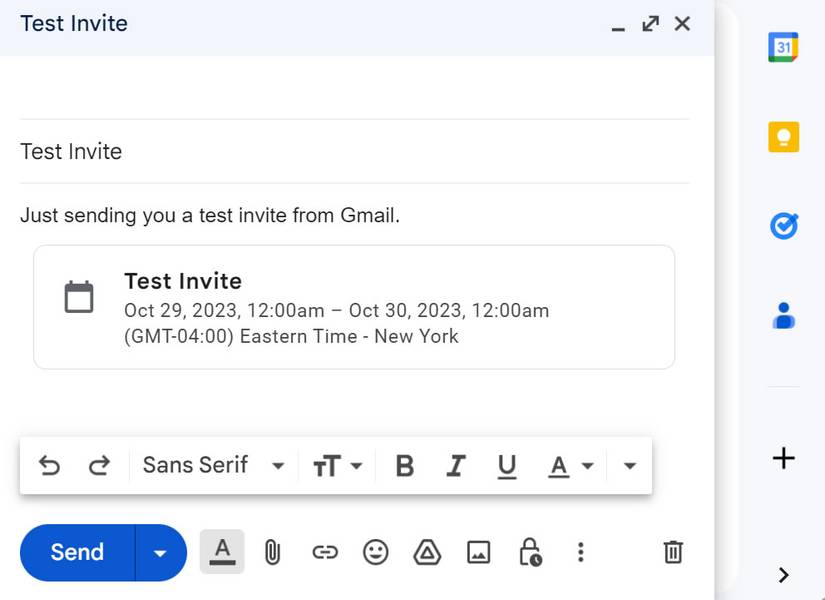Attach a file with the paperclip icon

click(271, 552)
